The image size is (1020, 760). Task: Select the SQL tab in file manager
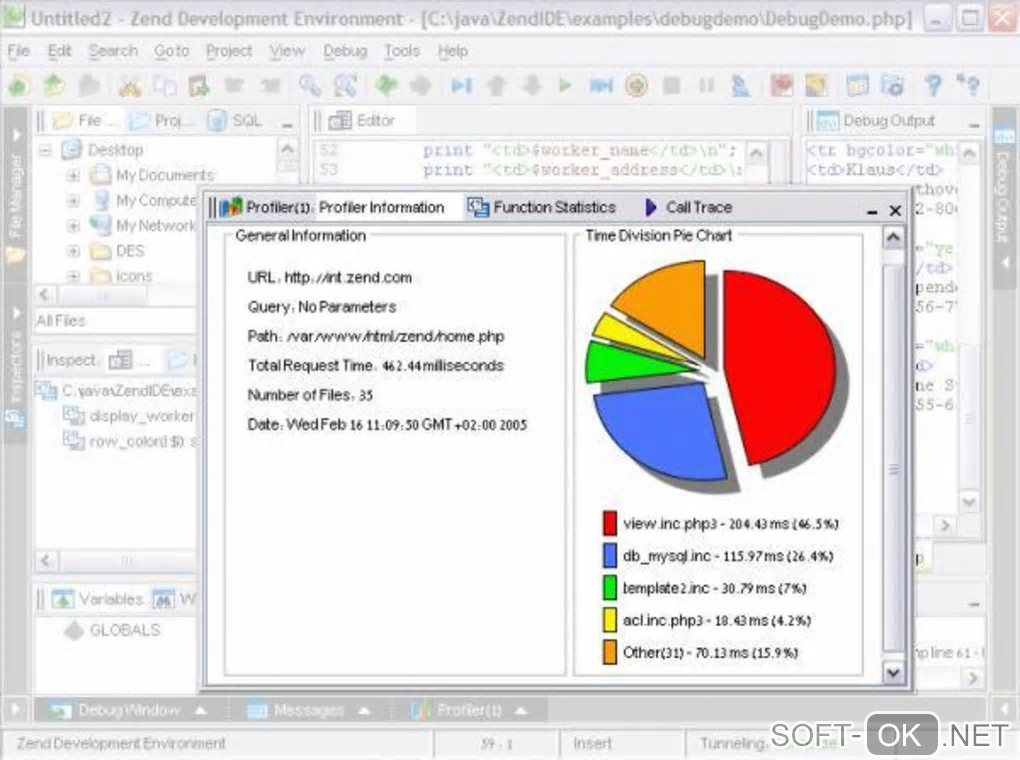[x=235, y=120]
